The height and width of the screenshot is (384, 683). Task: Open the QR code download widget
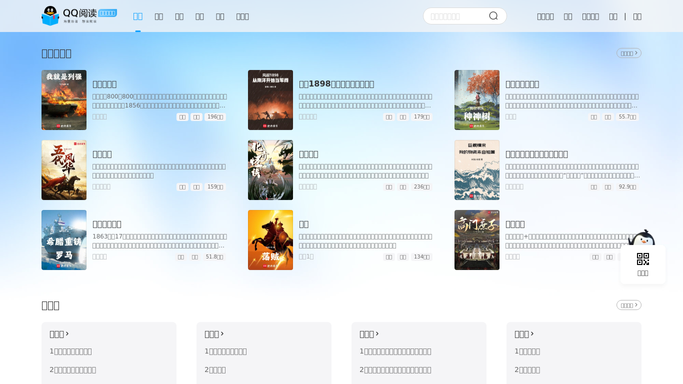(642, 264)
